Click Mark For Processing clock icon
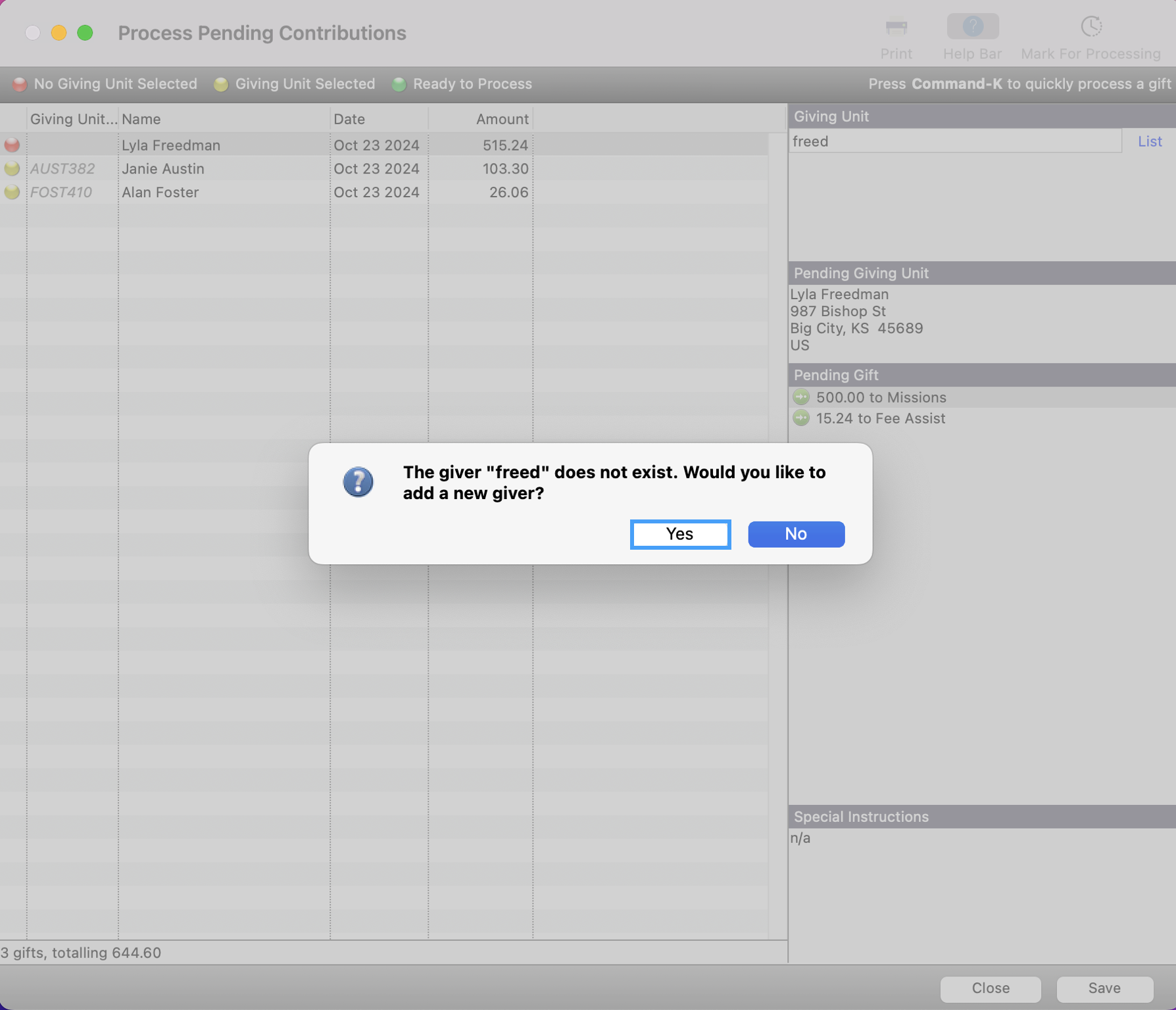This screenshot has width=1176, height=1010. [x=1090, y=27]
